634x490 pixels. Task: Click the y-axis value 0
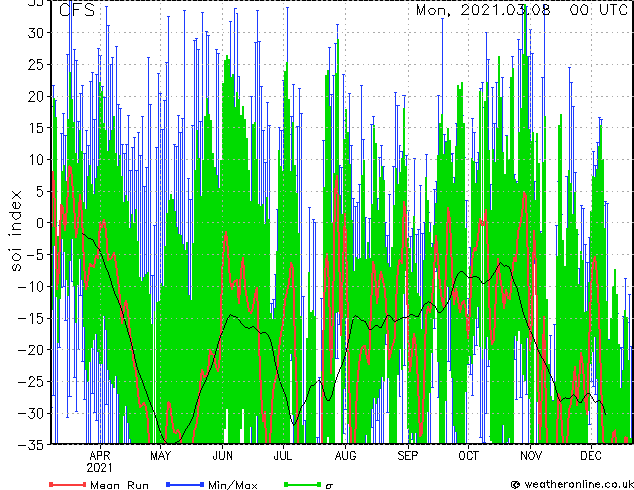click(40, 223)
